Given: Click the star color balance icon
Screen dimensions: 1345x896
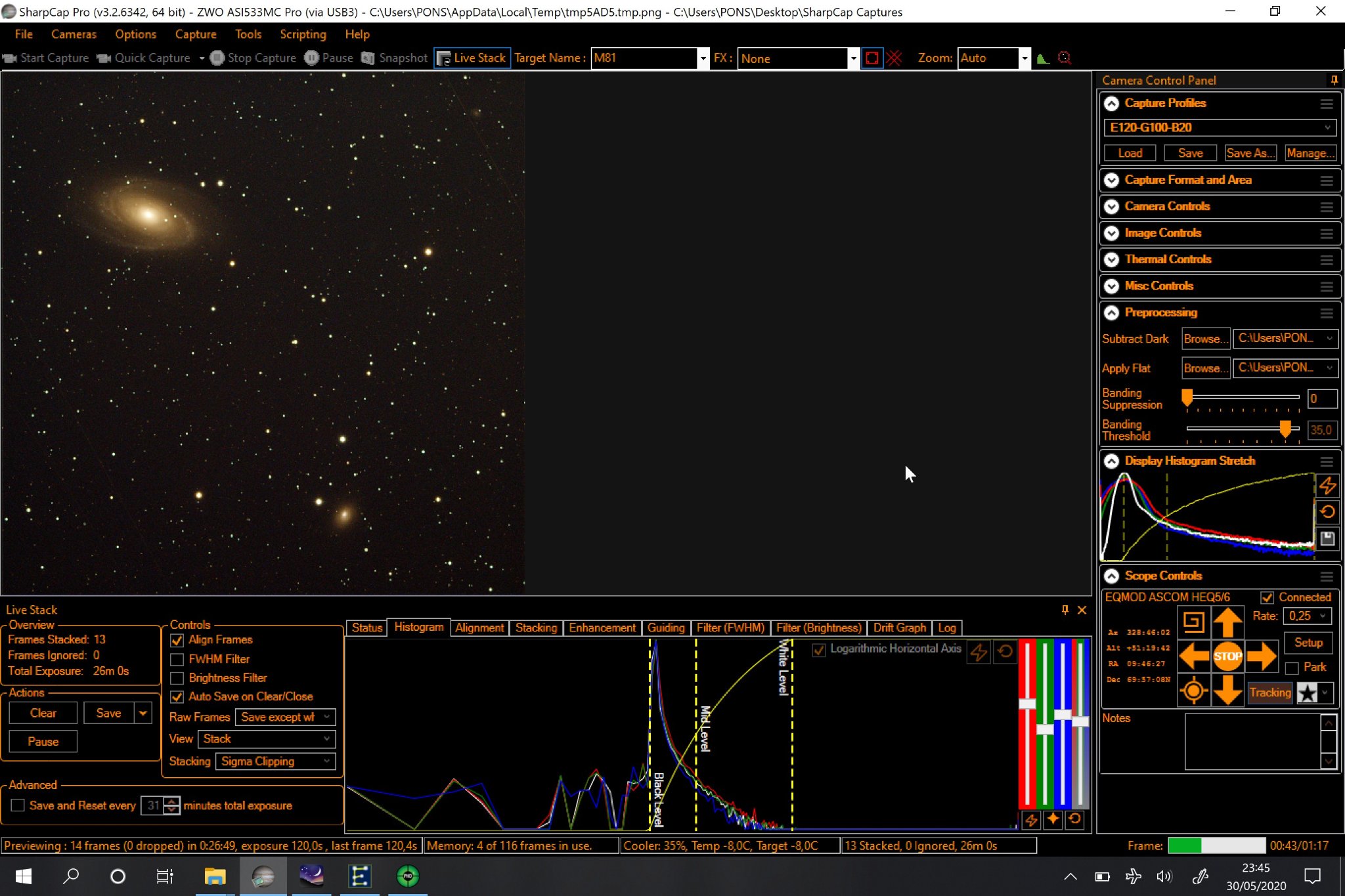Looking at the screenshot, I should (x=1053, y=820).
